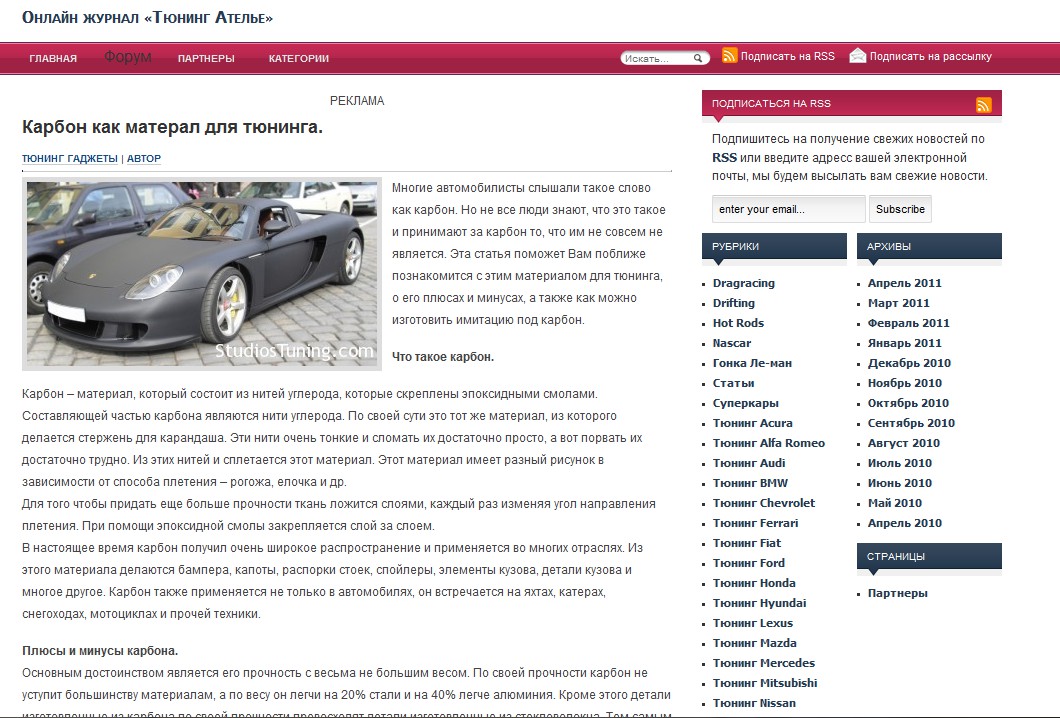
Task: Open the Главная menu item
Action: pyautogui.click(x=53, y=58)
